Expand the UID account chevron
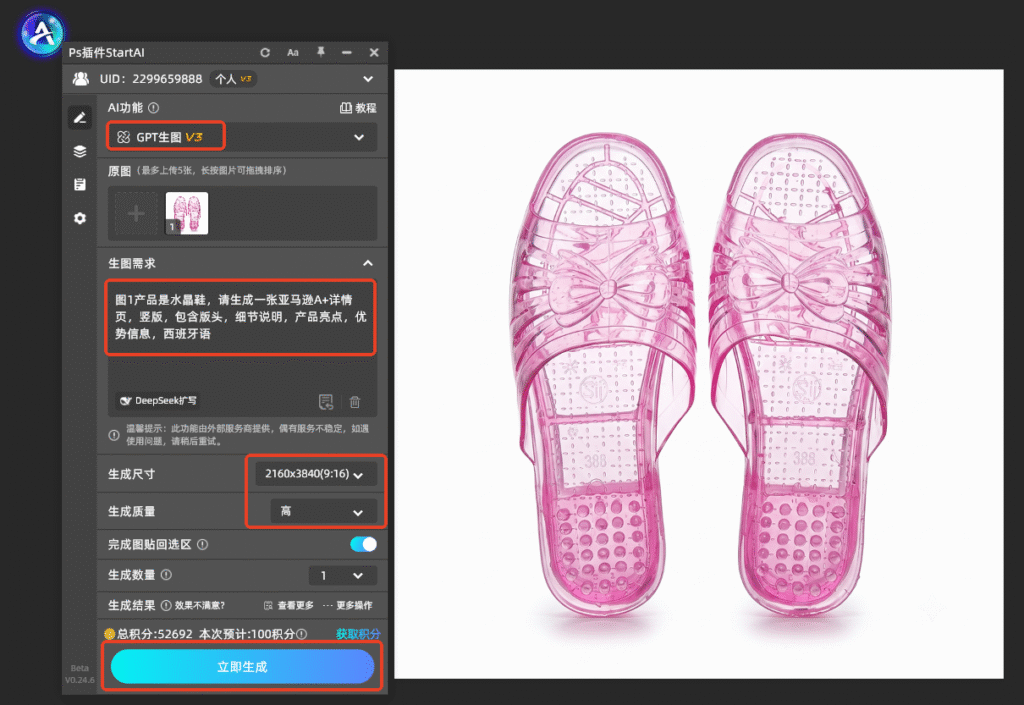The height and width of the screenshot is (705, 1024). (368, 79)
